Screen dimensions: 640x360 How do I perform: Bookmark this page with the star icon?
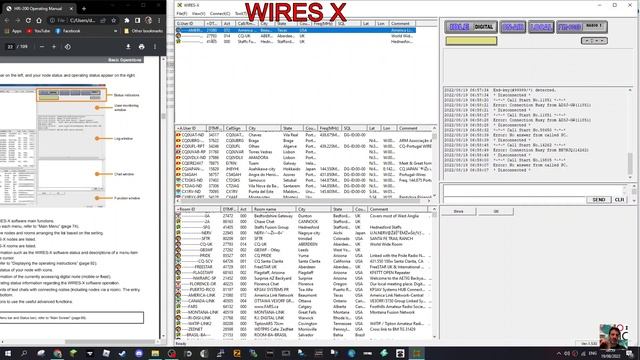113,20
